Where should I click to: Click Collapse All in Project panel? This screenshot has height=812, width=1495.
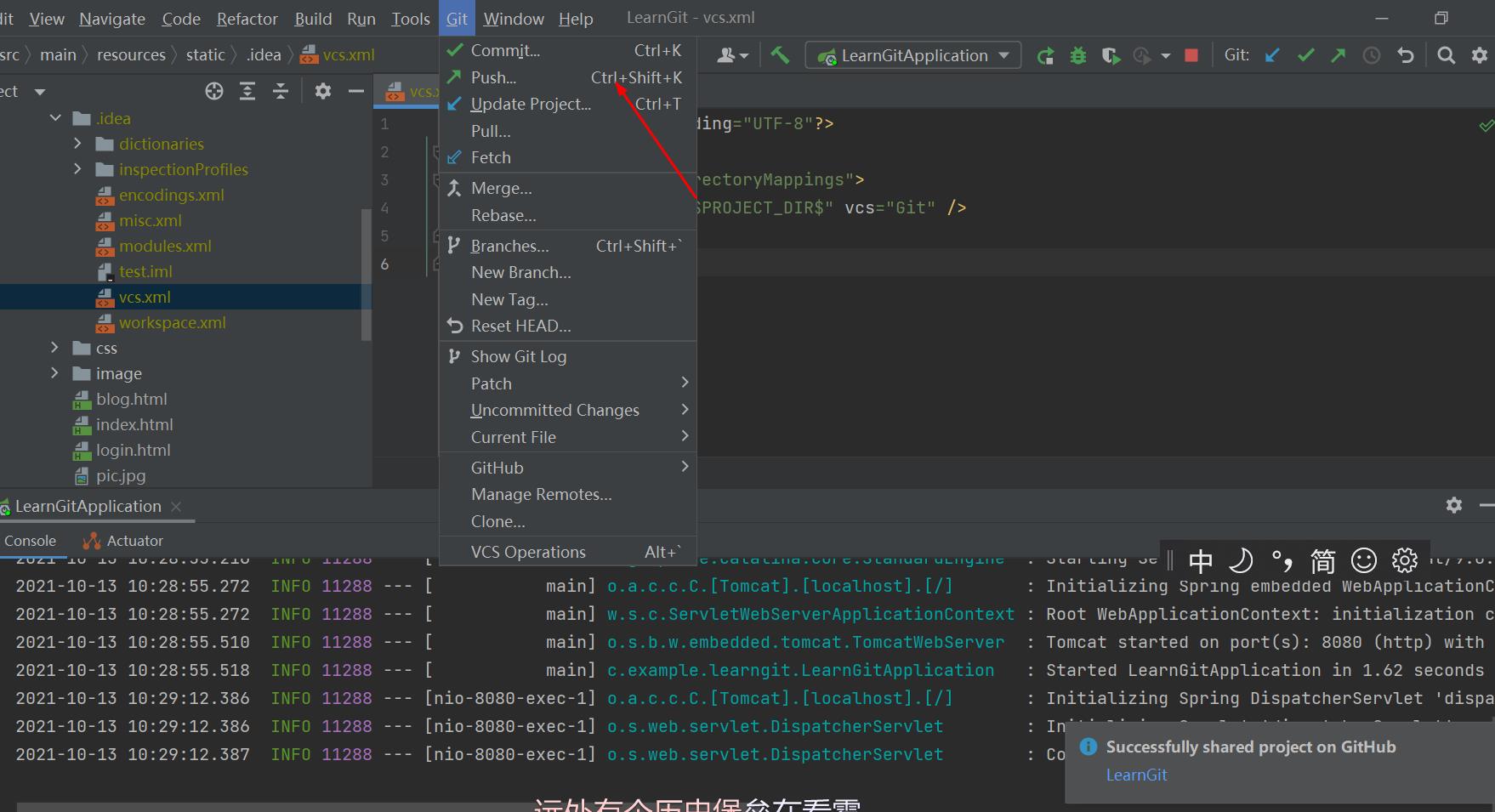pyautogui.click(x=281, y=91)
